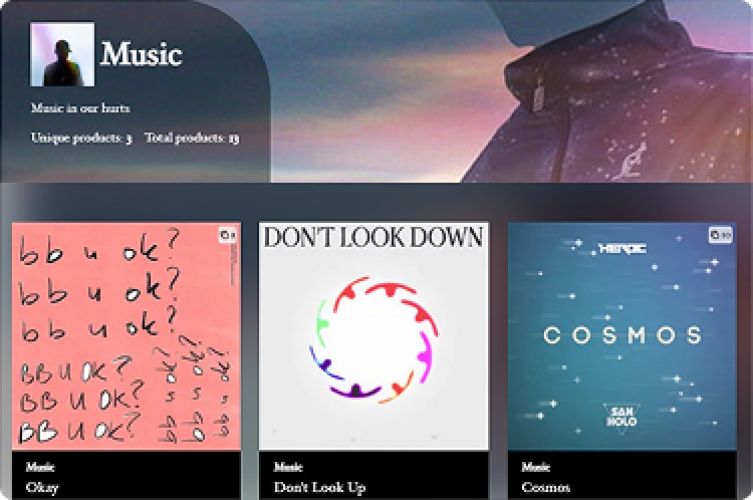The width and height of the screenshot is (753, 500).
Task: Click the colorful circle of figures artwork
Action: point(374,340)
